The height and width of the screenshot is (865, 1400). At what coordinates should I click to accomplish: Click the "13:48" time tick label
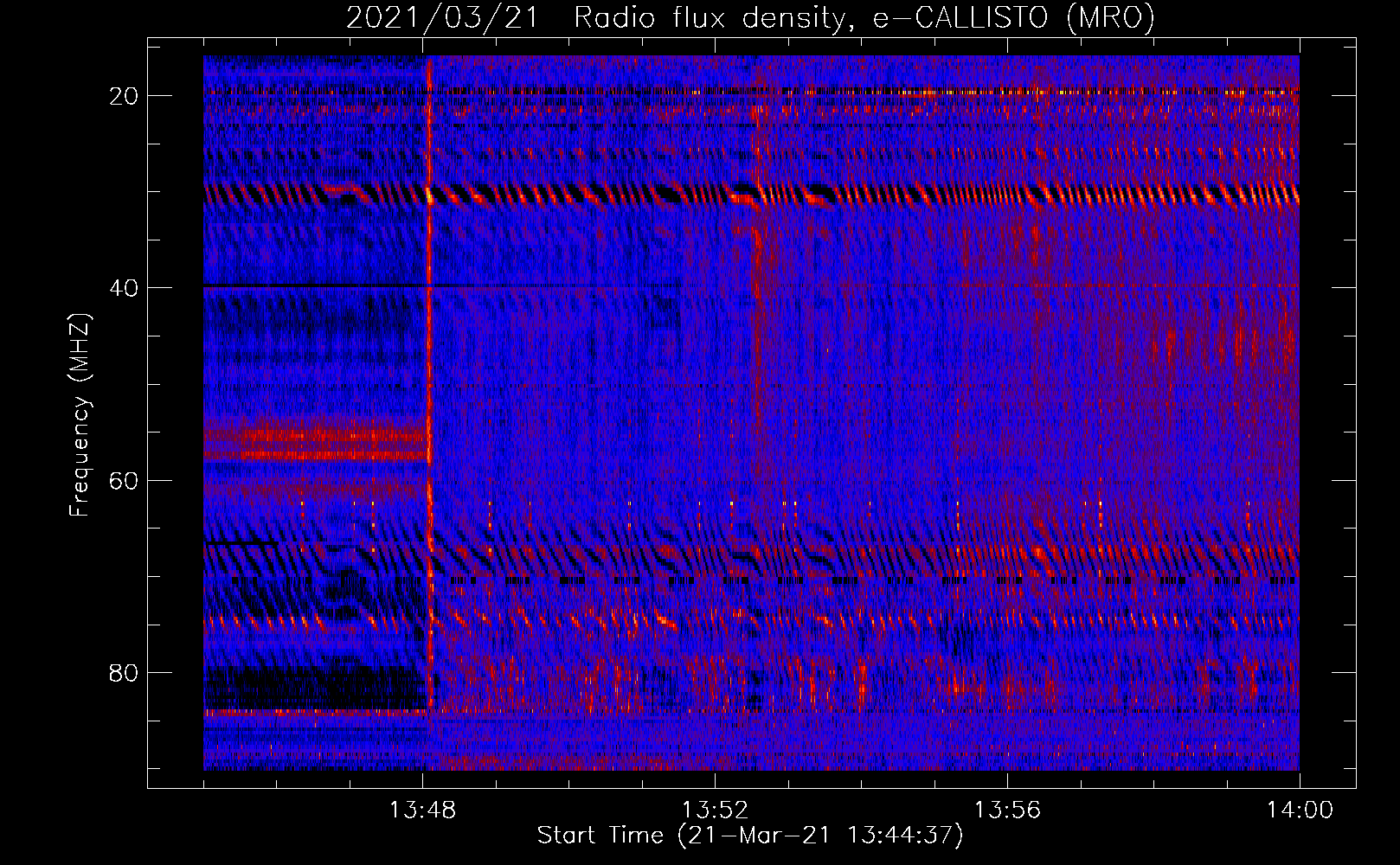[422, 811]
